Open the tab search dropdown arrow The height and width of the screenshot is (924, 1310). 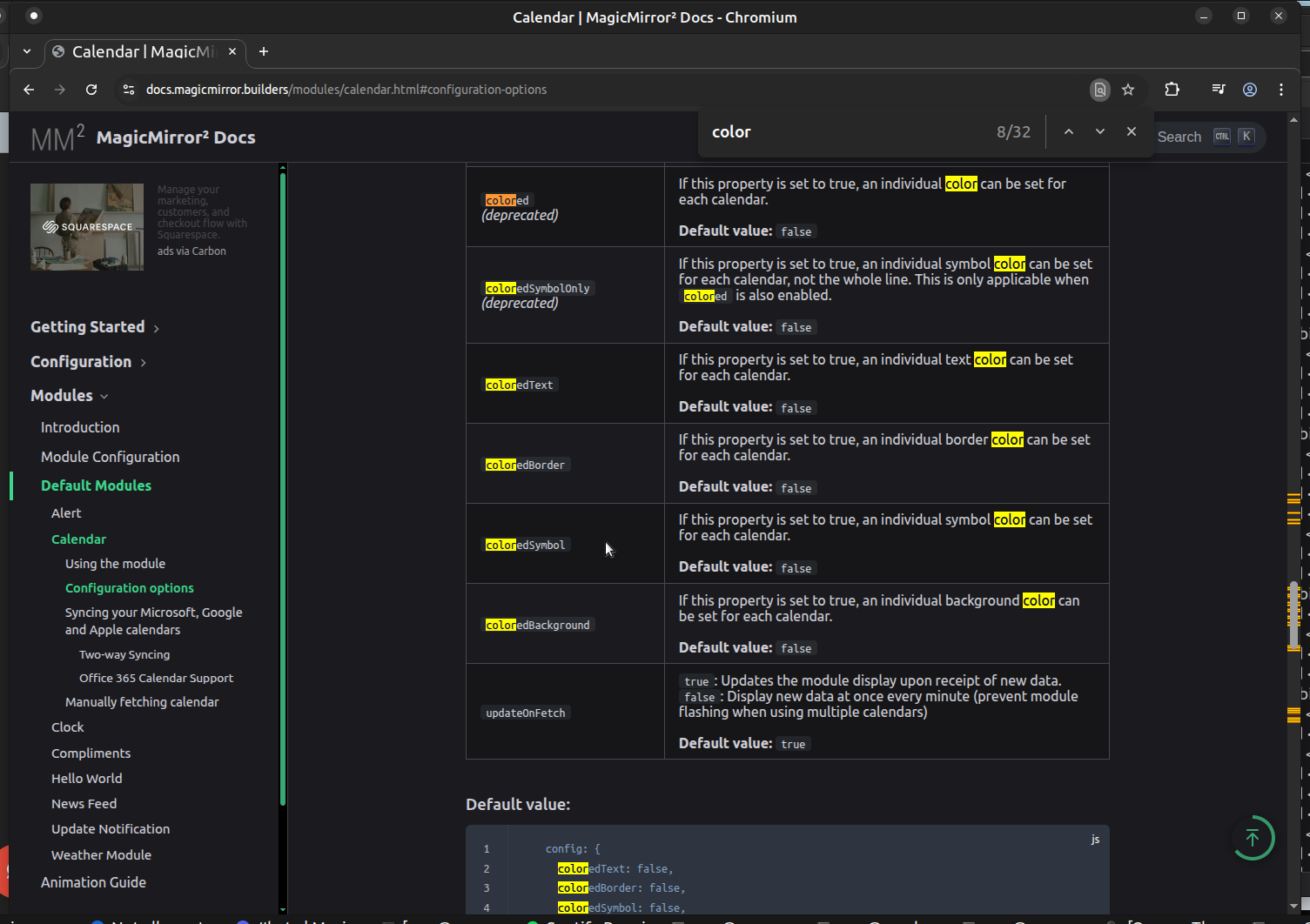[27, 51]
